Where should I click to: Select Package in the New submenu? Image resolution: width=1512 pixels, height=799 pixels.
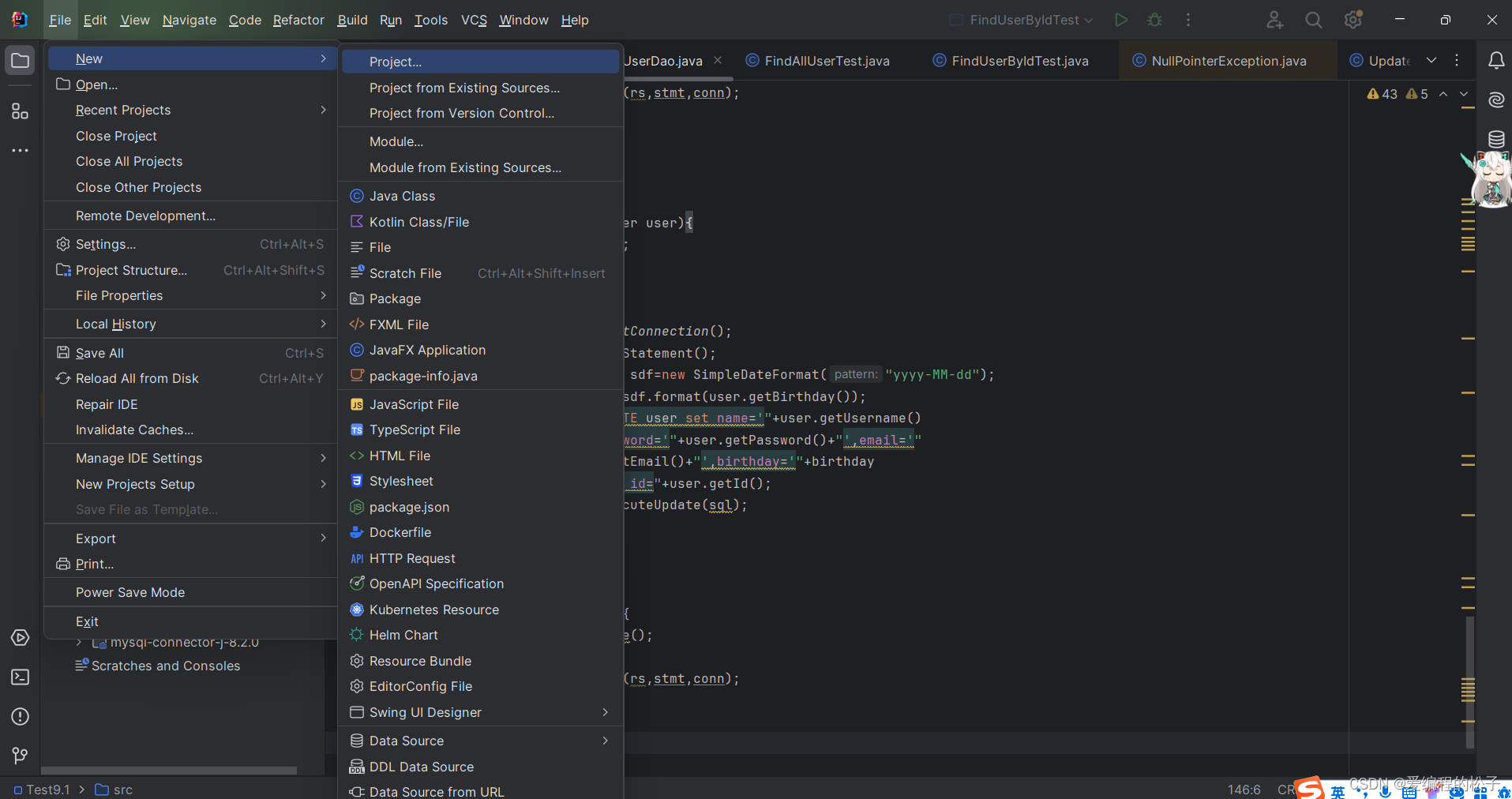pos(481,298)
